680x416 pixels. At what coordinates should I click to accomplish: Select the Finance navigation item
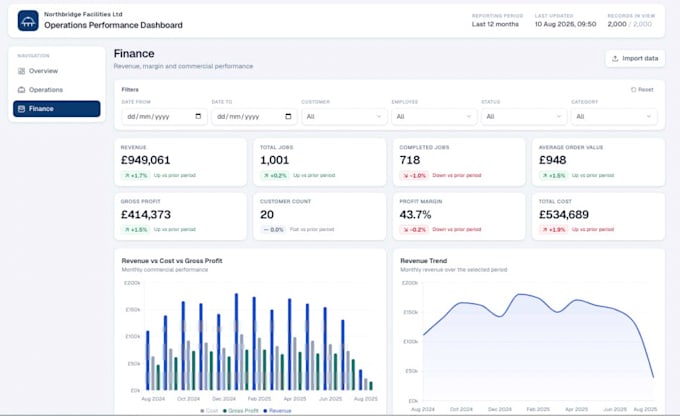[x=56, y=108]
